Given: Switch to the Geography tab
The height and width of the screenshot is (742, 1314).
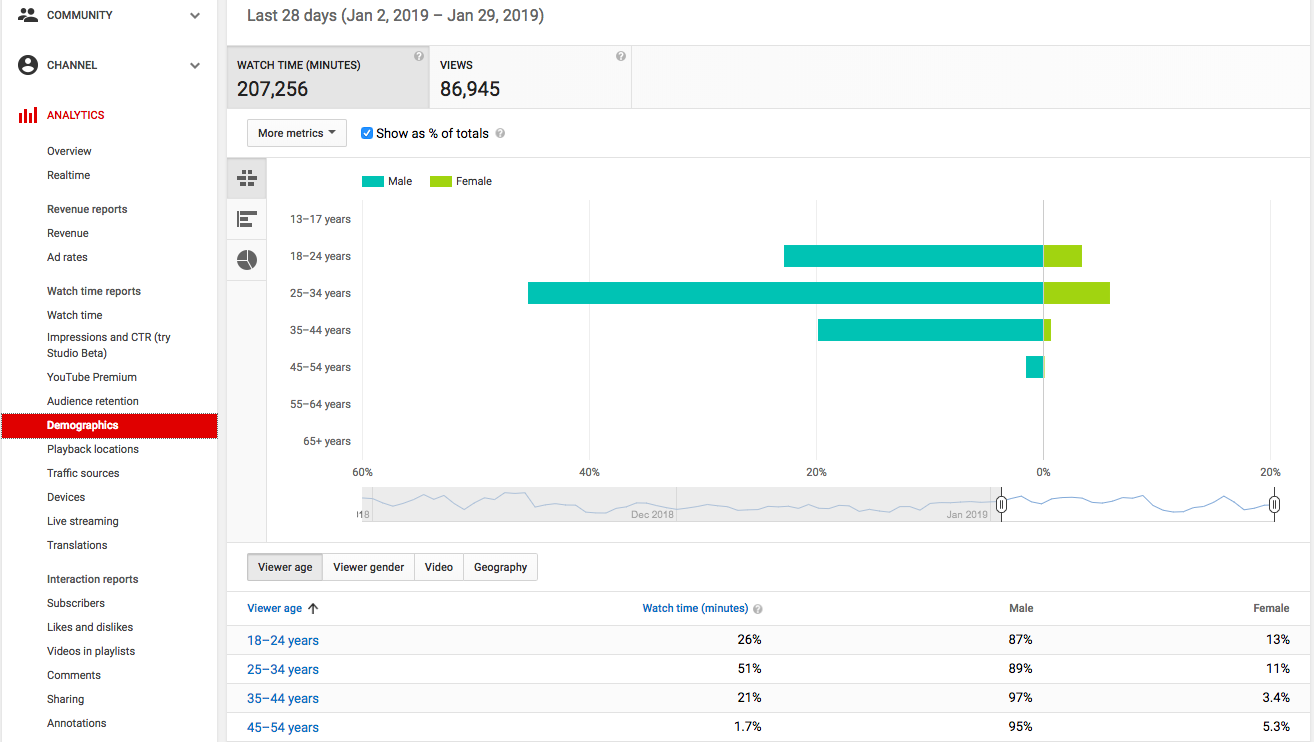Looking at the screenshot, I should 500,567.
